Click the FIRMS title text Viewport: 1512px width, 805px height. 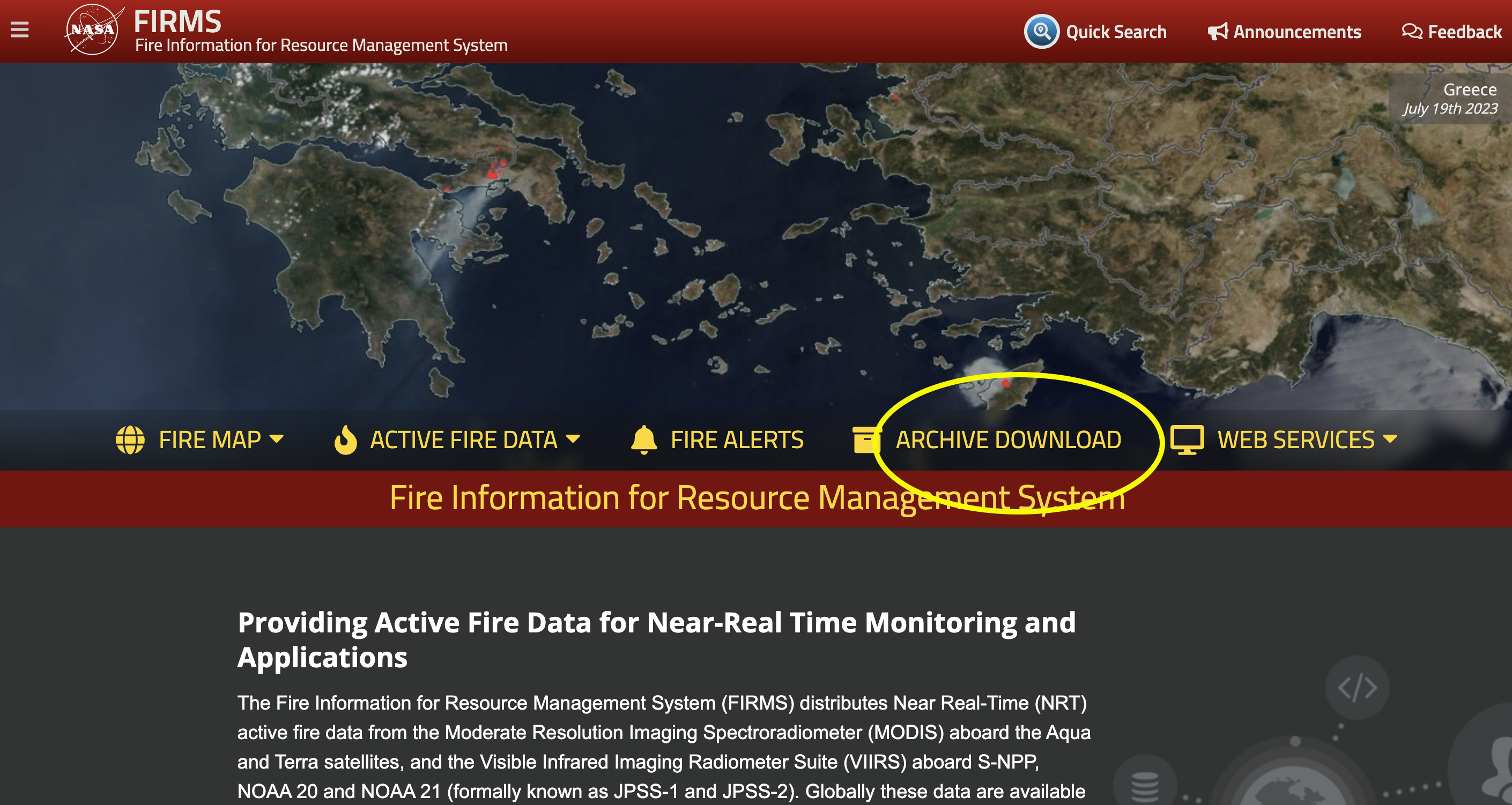point(177,21)
